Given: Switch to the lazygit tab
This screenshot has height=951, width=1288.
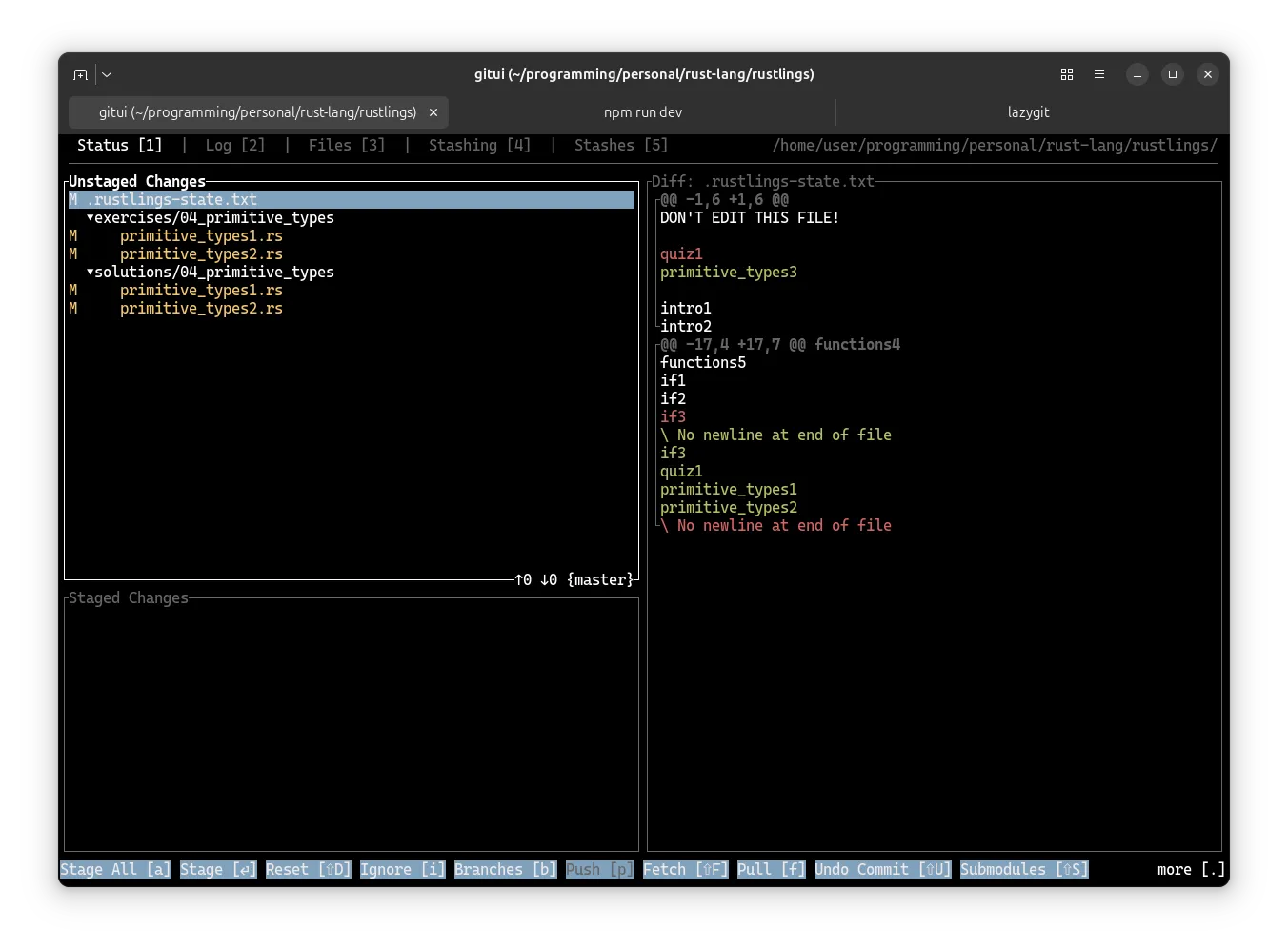Looking at the screenshot, I should [1029, 112].
